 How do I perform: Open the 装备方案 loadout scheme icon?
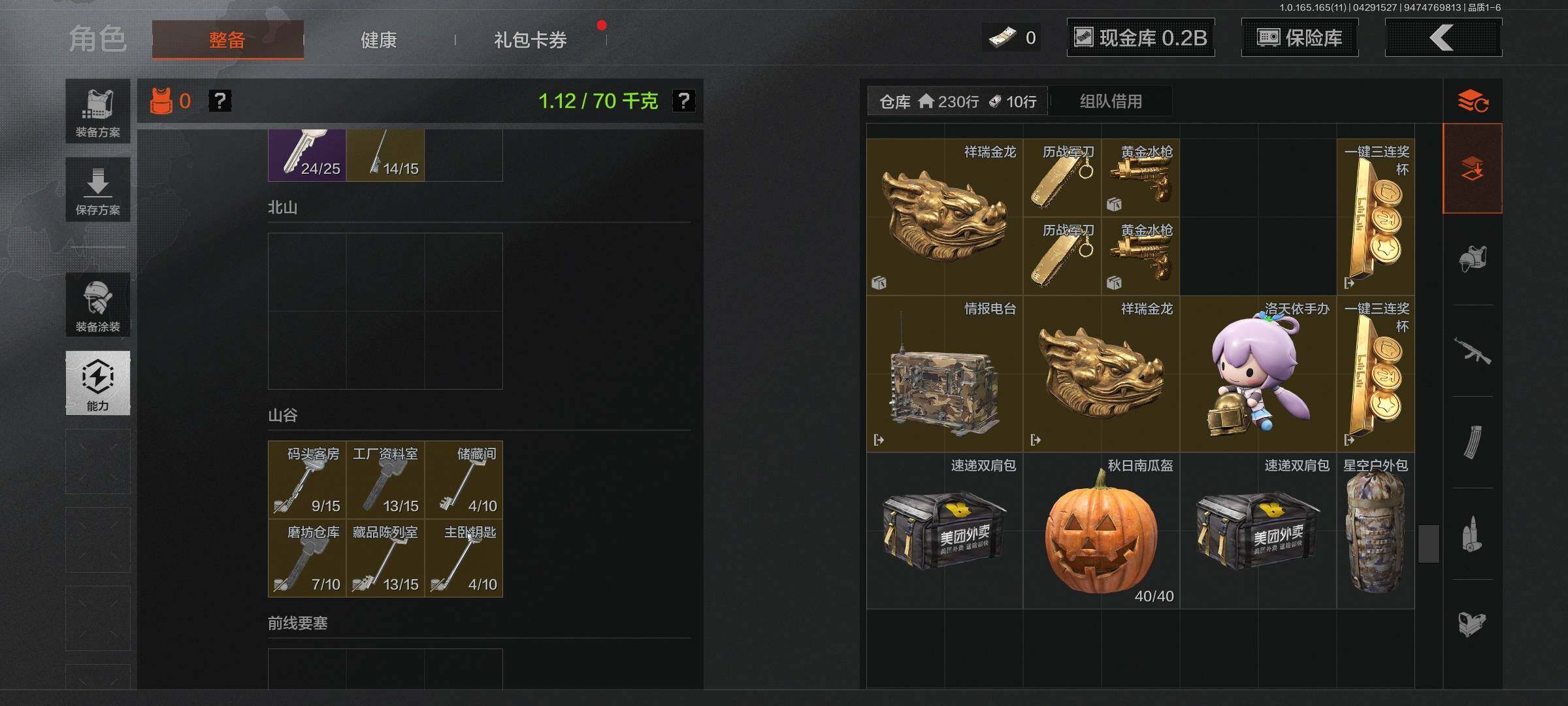coord(98,111)
